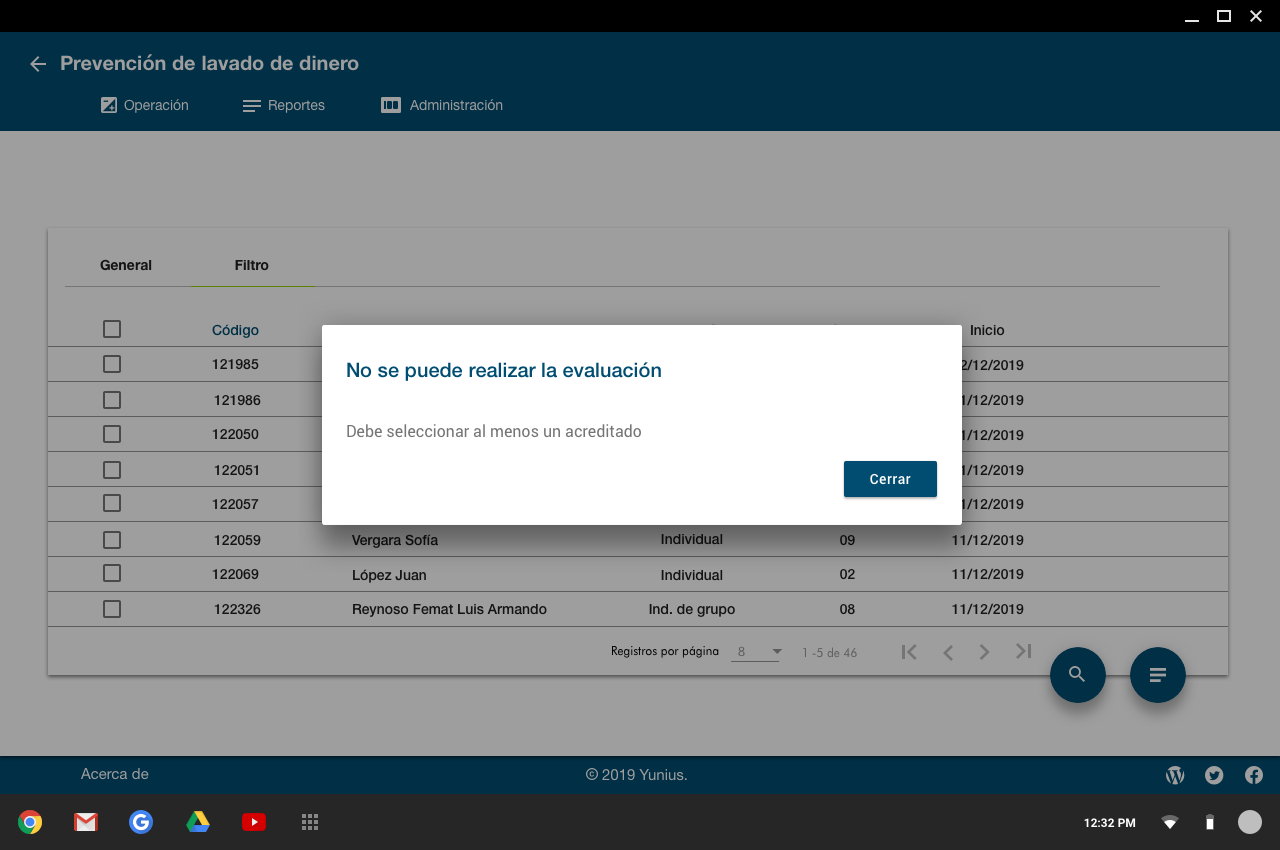Viewport: 1280px width, 850px height.
Task: Tick the checkbox for record 121985
Action: point(112,364)
